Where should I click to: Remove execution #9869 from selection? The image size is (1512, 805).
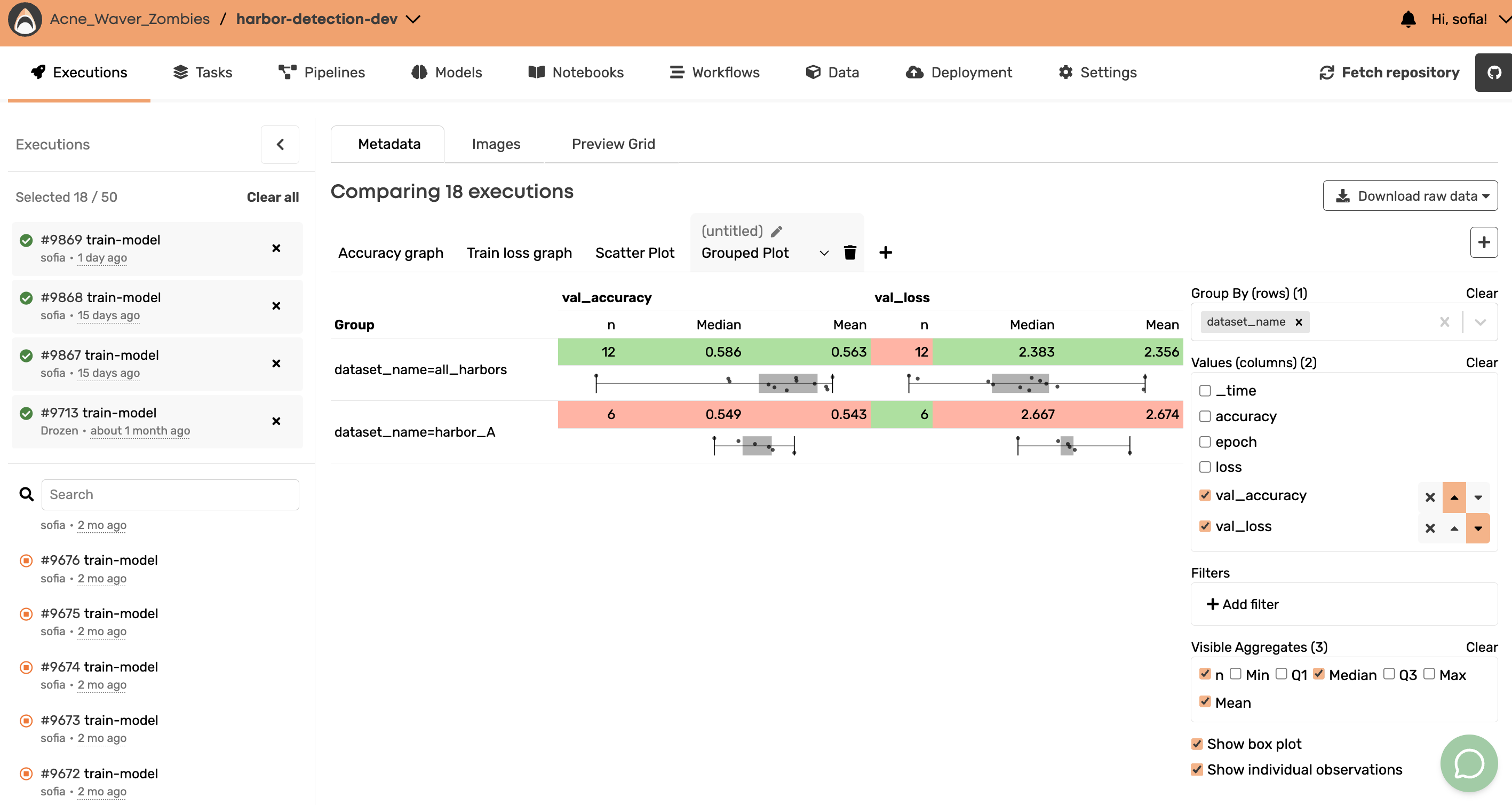pyautogui.click(x=276, y=248)
